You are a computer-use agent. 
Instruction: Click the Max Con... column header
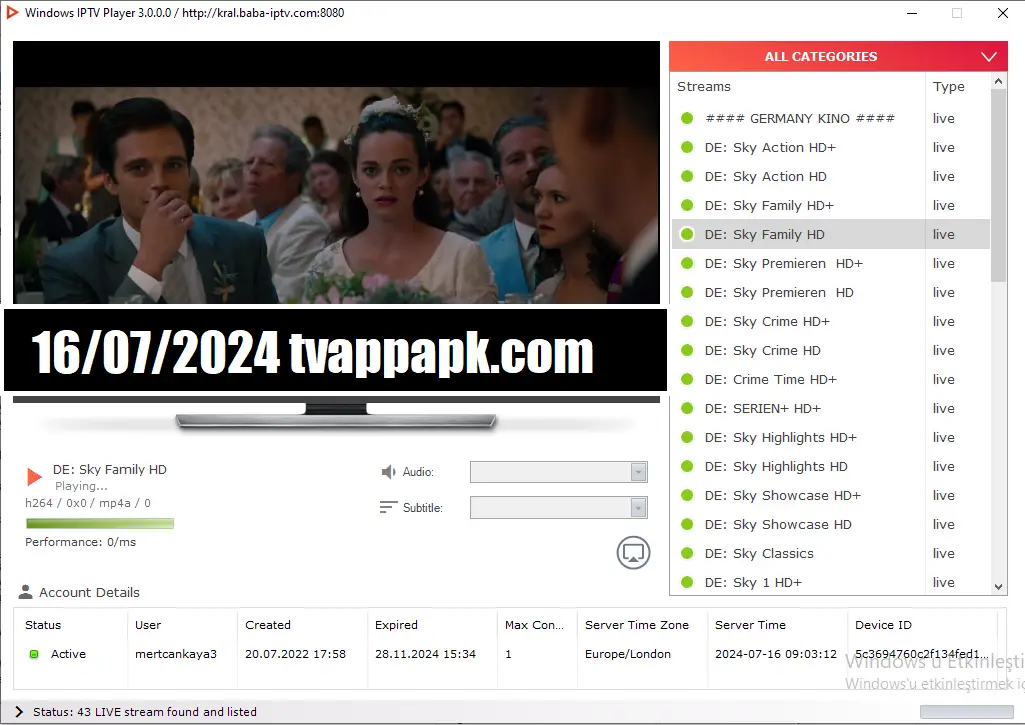534,625
